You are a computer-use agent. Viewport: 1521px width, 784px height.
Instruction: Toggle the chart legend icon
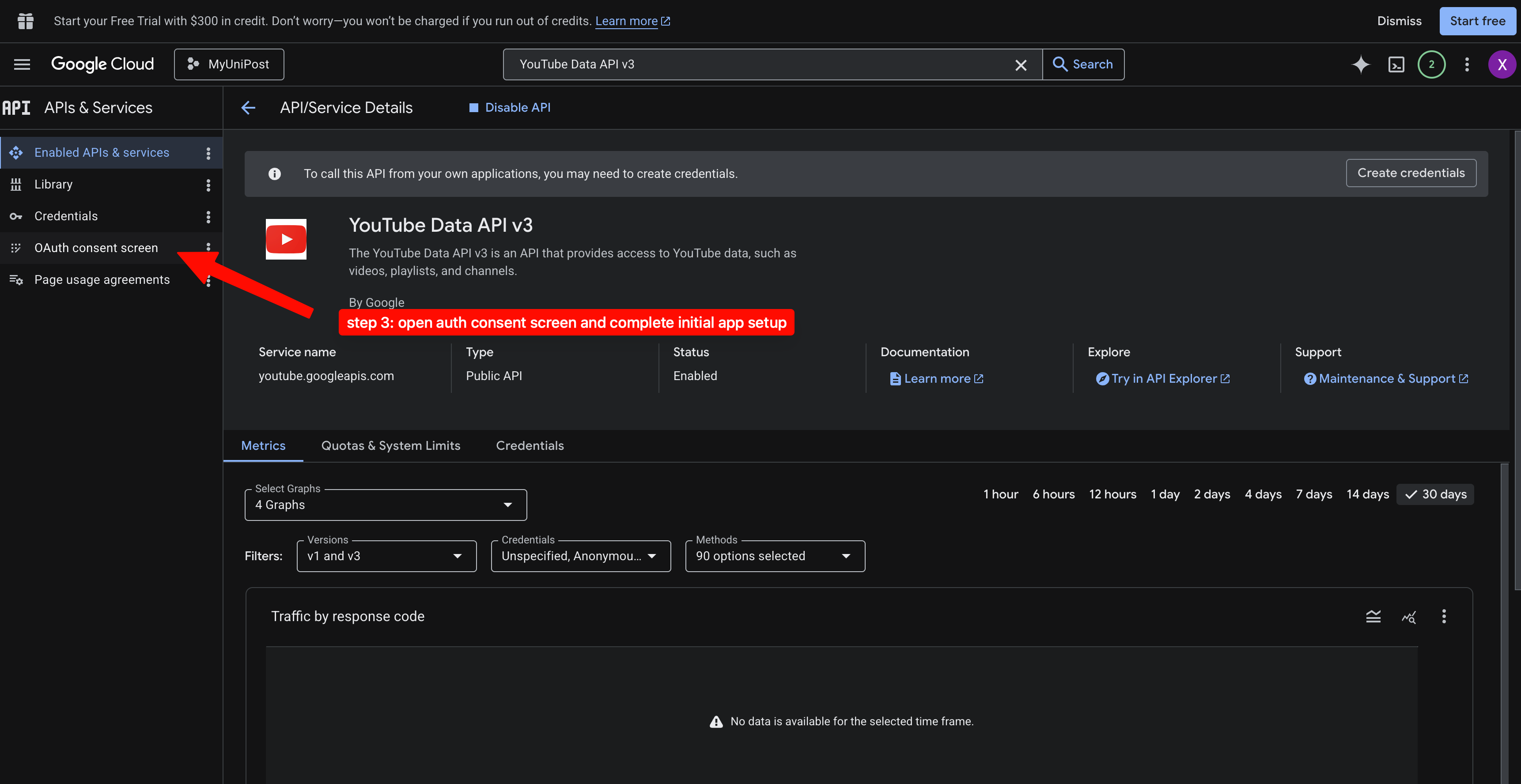point(1373,617)
